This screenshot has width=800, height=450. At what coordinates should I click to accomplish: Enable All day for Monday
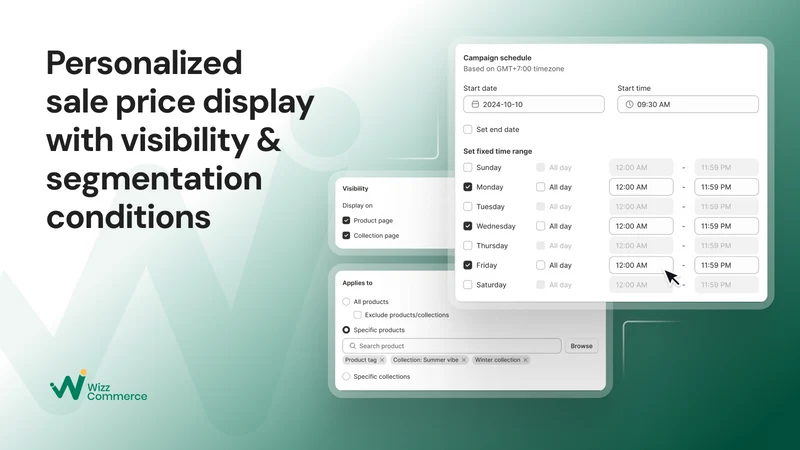(540, 187)
